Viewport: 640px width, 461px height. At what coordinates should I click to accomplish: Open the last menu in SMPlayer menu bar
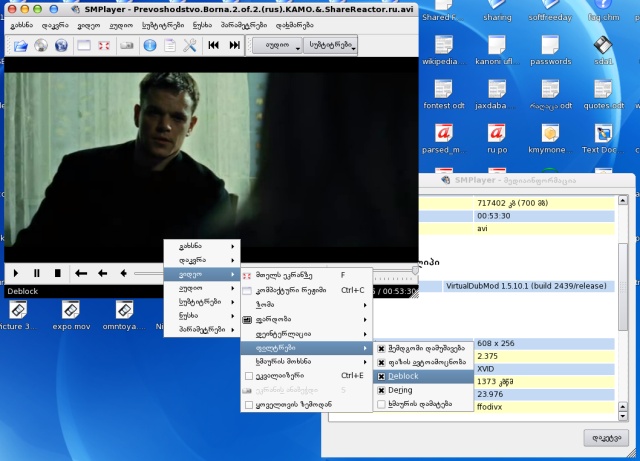tap(295, 25)
